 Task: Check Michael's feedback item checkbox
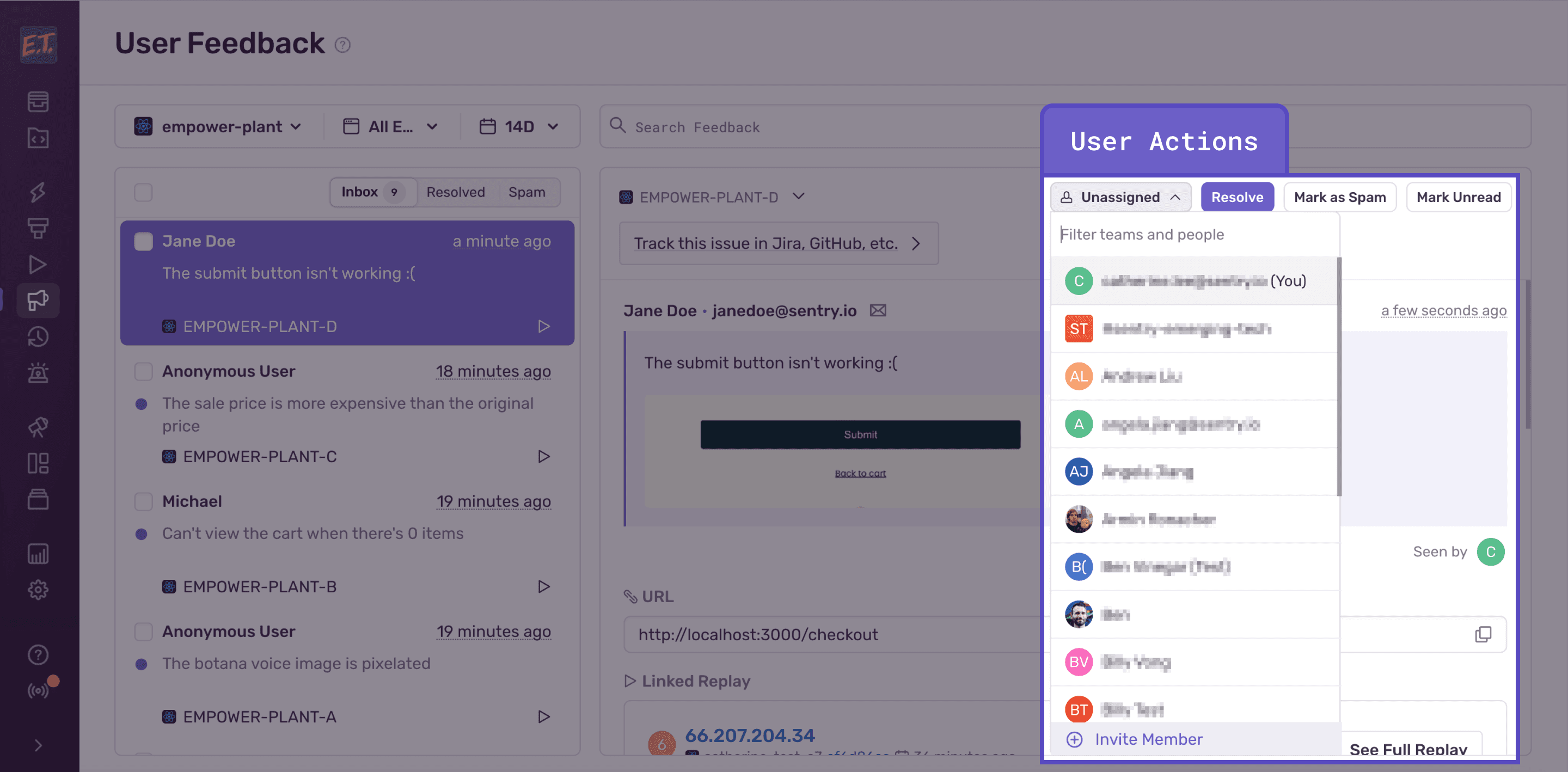143,501
